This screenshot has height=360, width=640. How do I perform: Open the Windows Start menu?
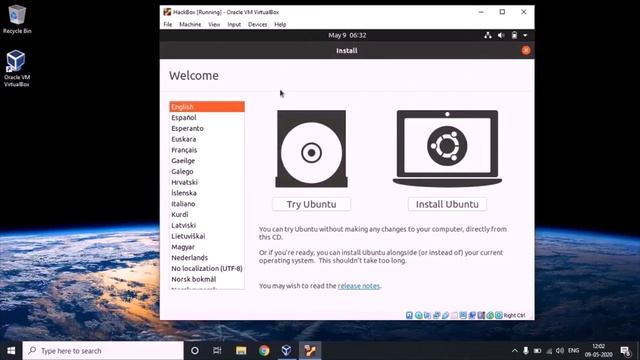point(11,351)
